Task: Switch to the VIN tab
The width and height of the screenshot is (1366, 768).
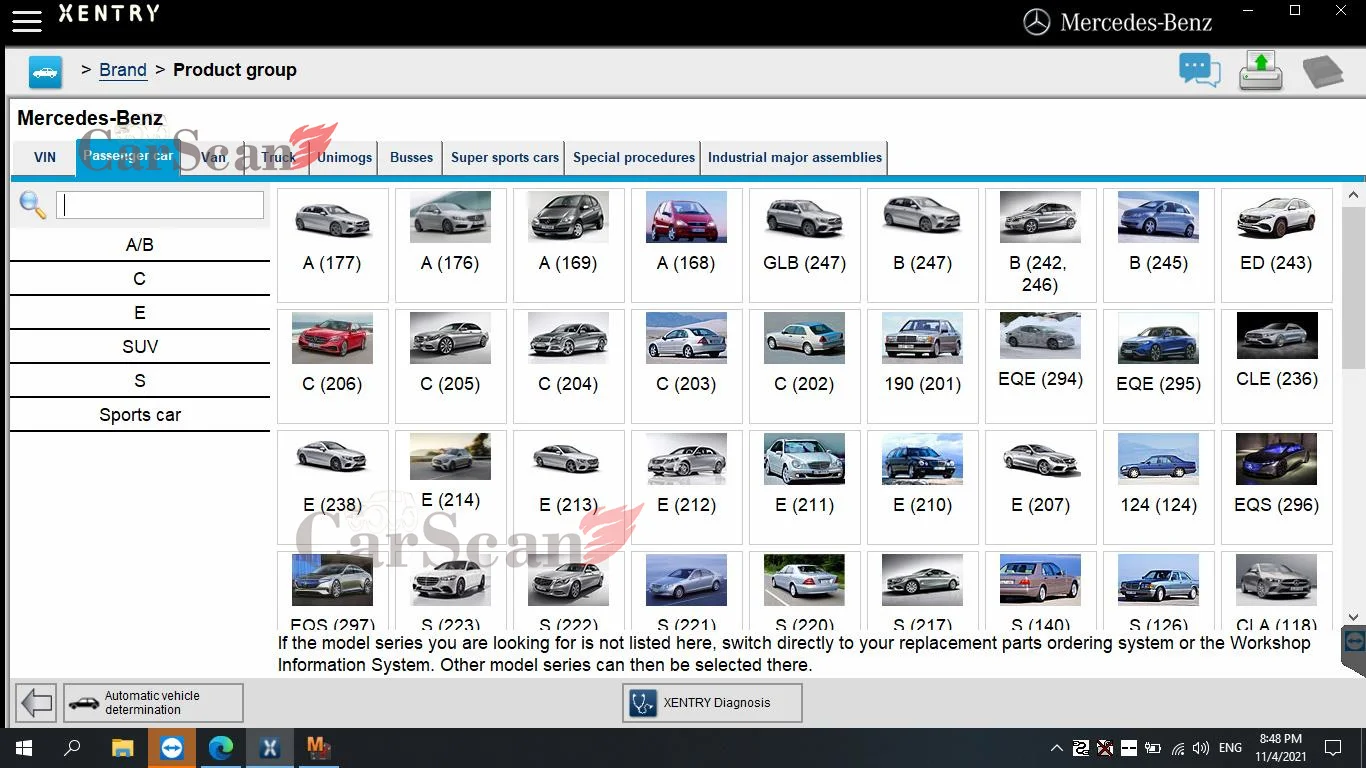Action: pos(45,157)
